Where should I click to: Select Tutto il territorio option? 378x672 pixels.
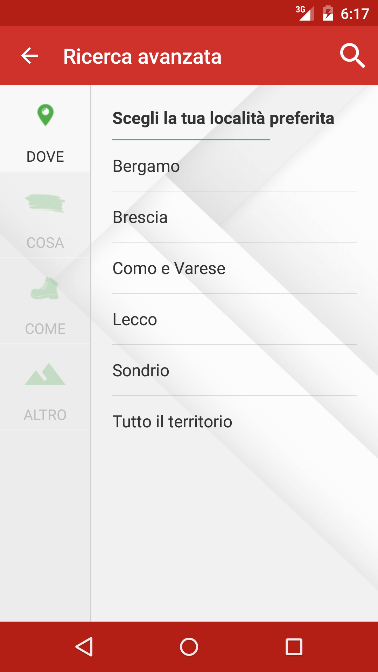point(234,421)
